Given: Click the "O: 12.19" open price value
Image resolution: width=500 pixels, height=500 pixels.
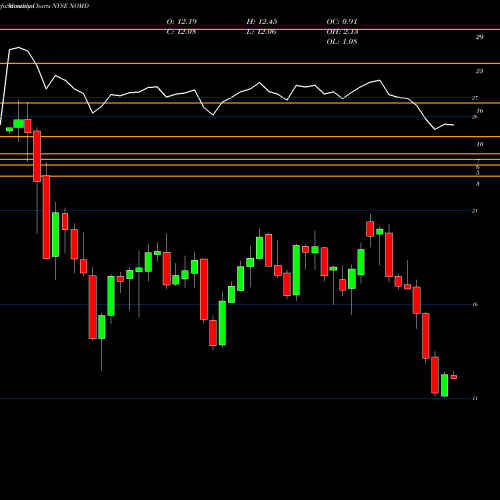Looking at the screenshot, I should 182,22.
